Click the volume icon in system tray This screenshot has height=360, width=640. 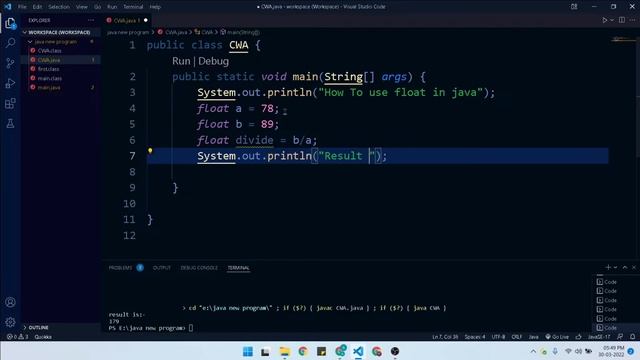578,351
